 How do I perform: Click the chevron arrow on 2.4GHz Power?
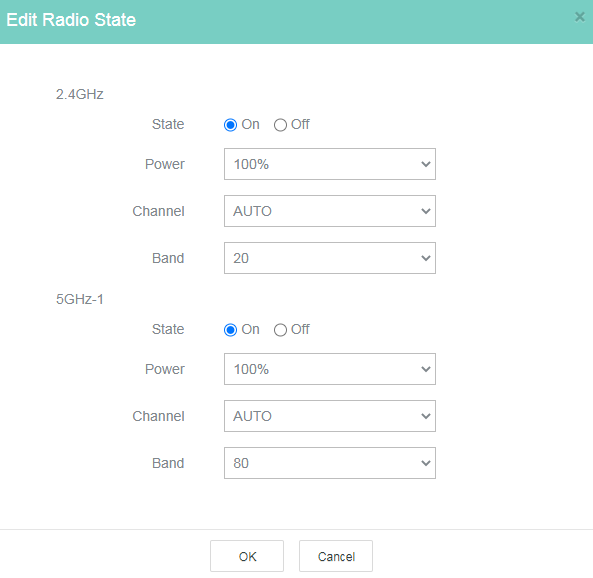tap(426, 164)
